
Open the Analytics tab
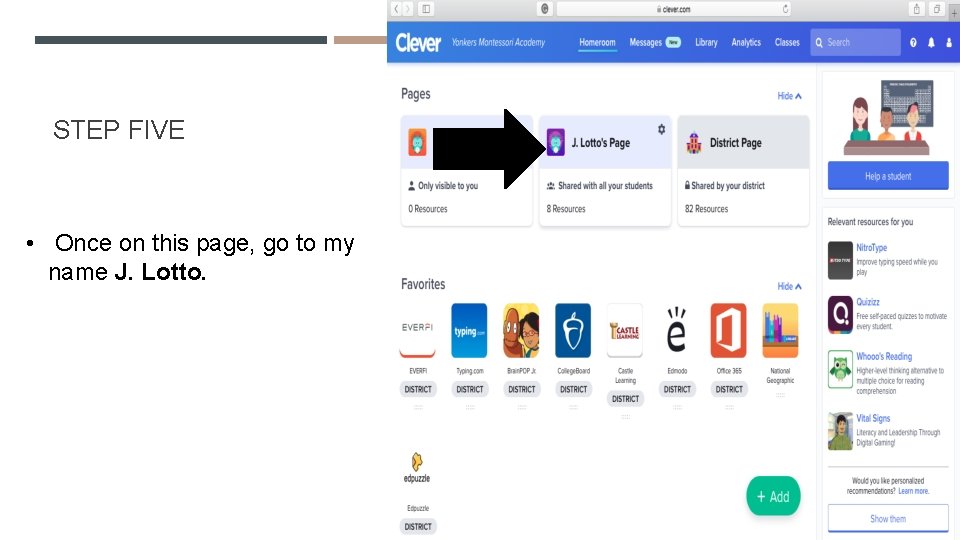point(746,42)
